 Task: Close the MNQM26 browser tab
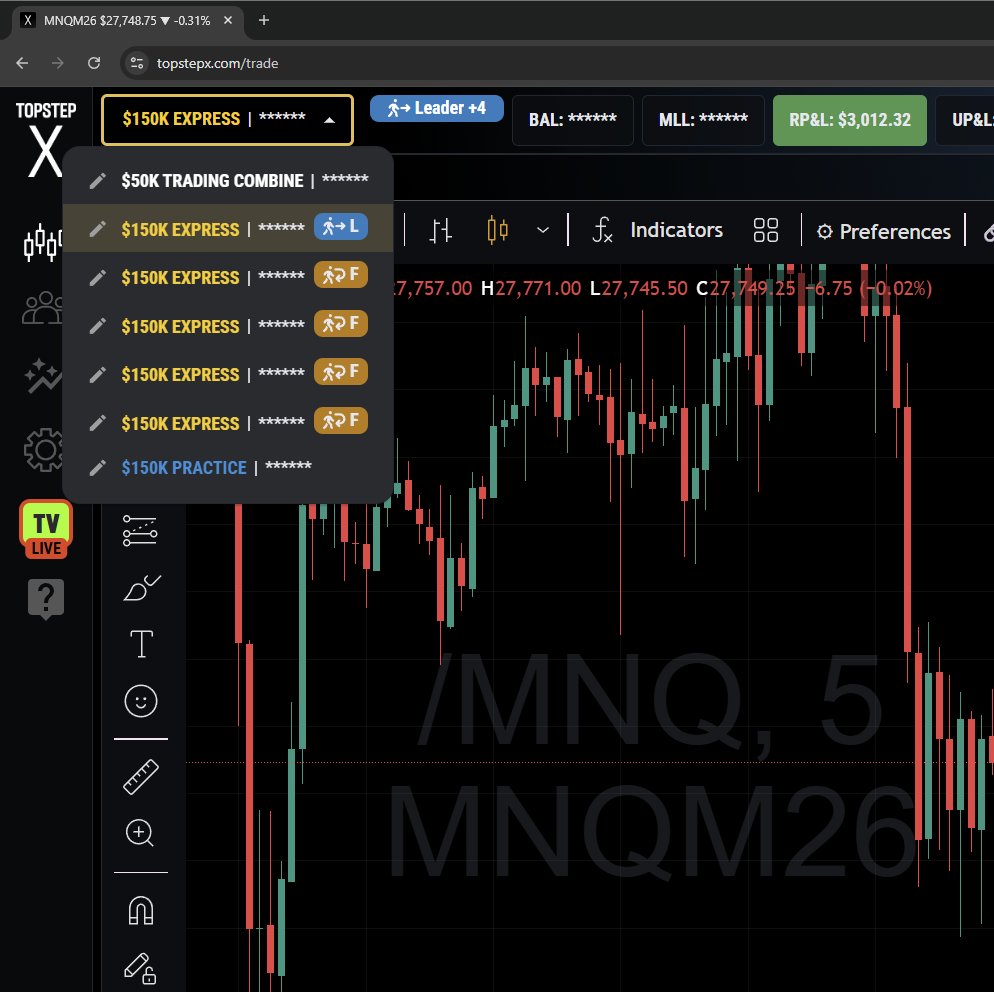pyautogui.click(x=228, y=20)
